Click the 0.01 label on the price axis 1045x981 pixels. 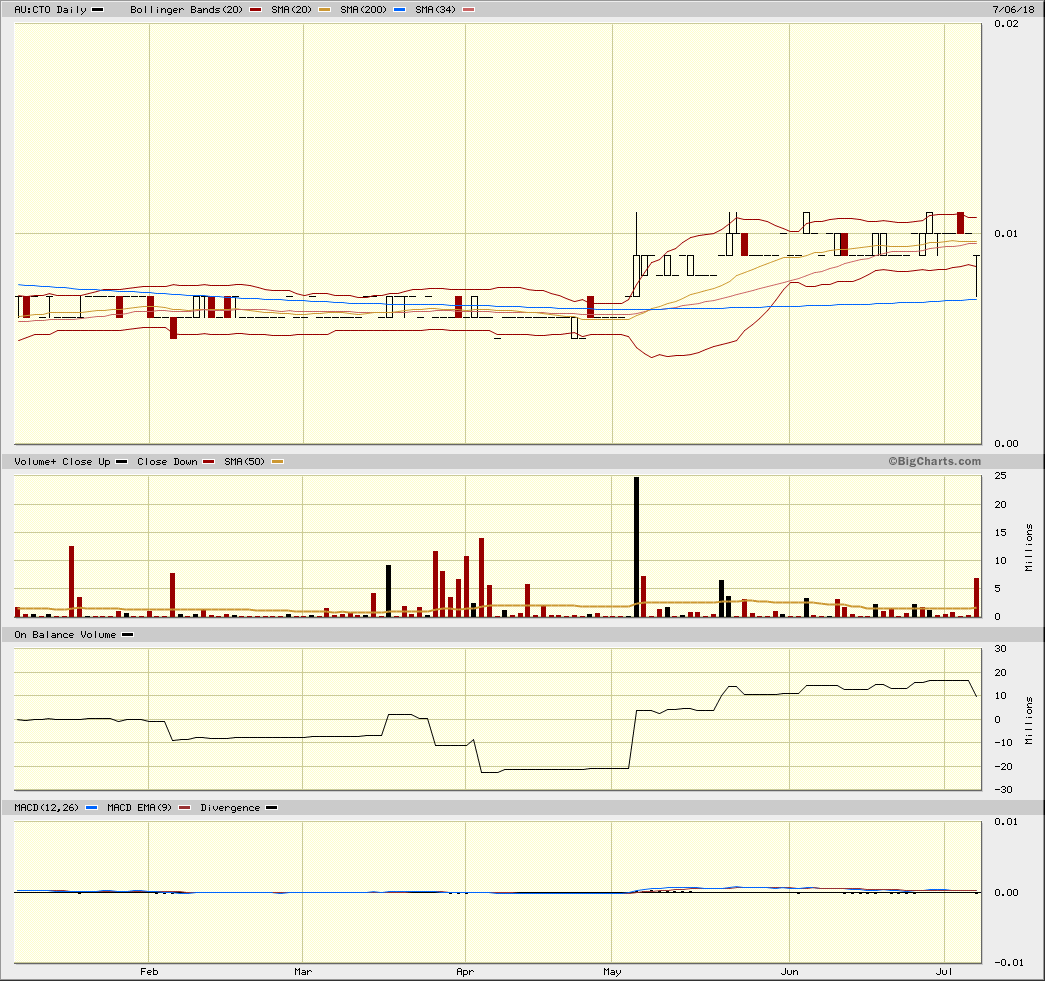1006,233
